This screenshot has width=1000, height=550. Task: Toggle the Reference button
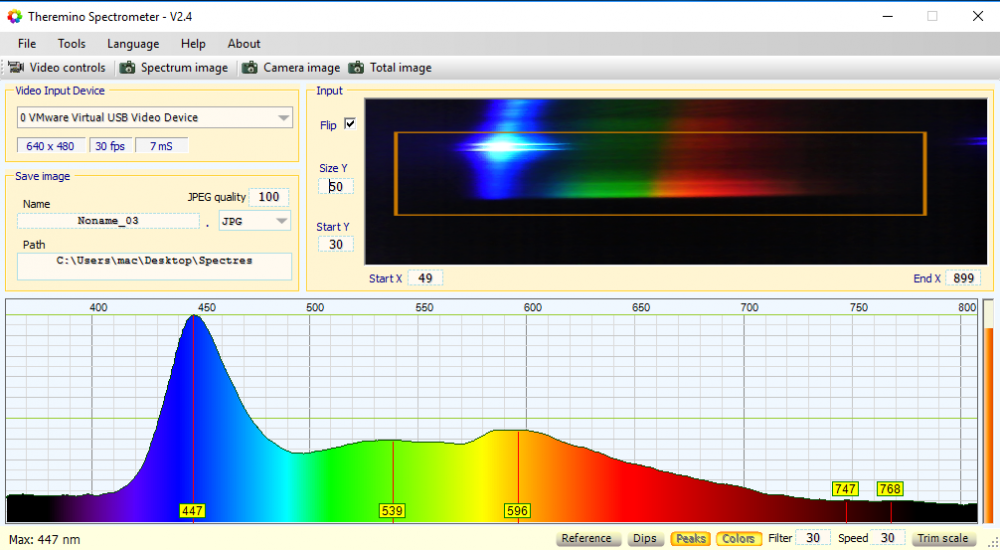pyautogui.click(x=587, y=539)
